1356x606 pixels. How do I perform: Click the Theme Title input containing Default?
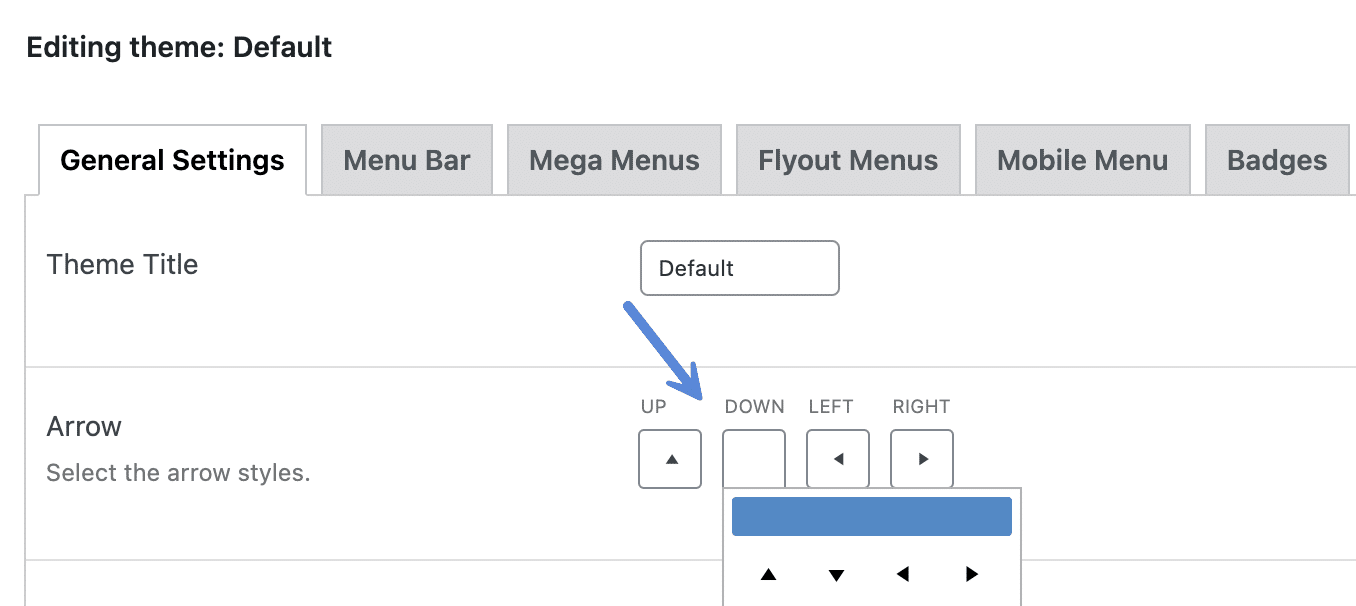pyautogui.click(x=739, y=268)
